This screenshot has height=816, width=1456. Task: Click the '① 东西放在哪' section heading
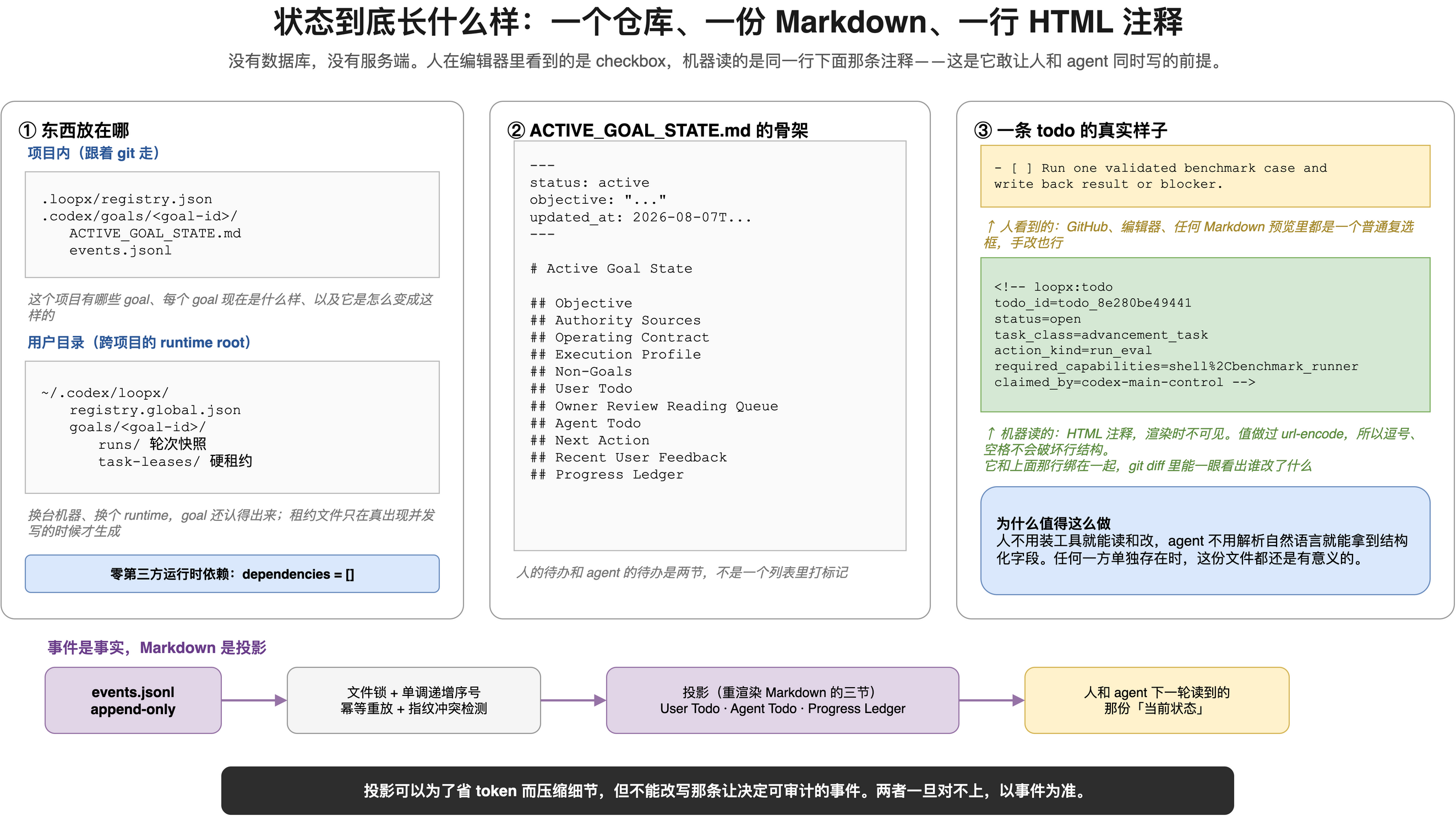pyautogui.click(x=74, y=130)
